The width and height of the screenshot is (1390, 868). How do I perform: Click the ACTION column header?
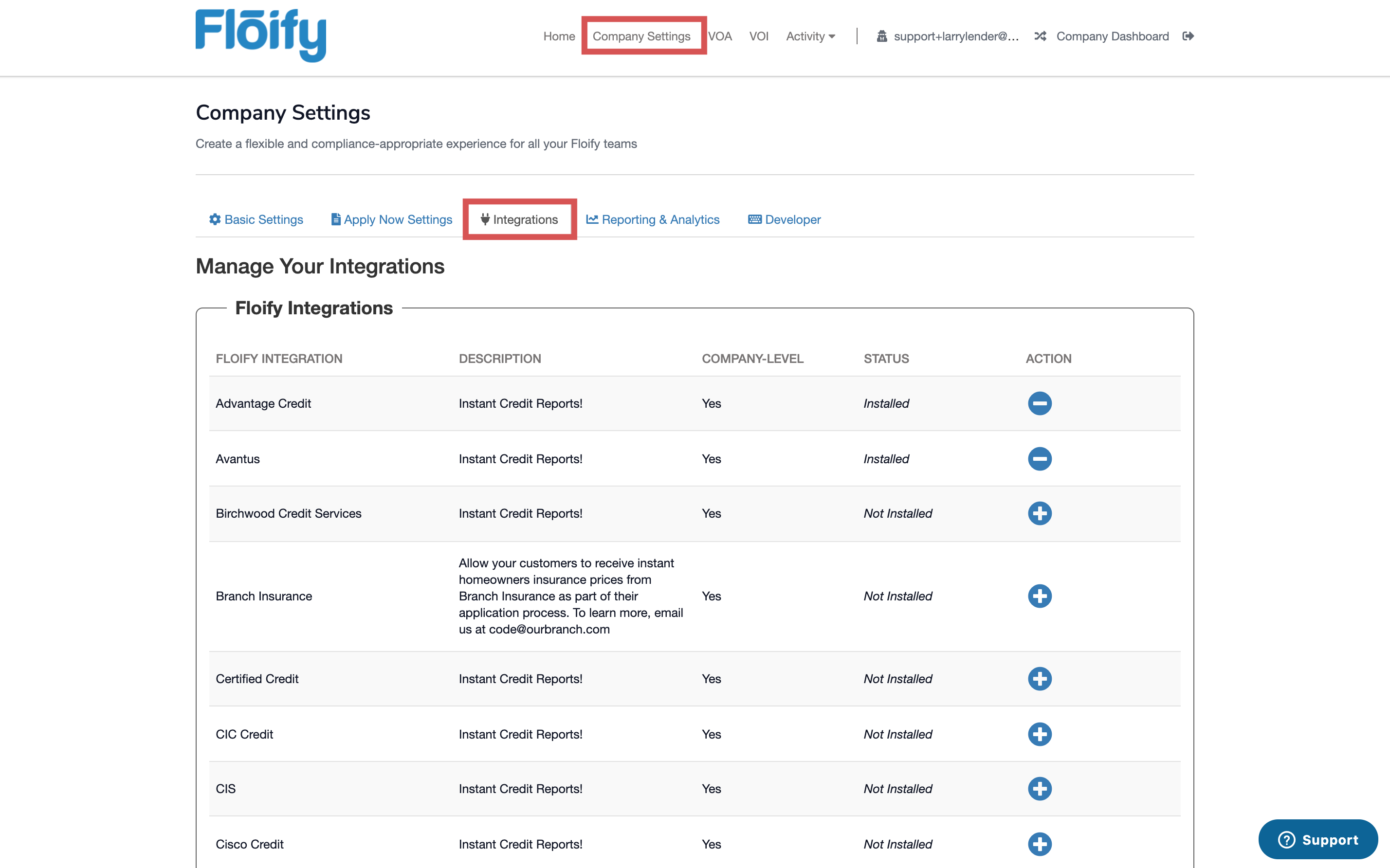tap(1048, 358)
